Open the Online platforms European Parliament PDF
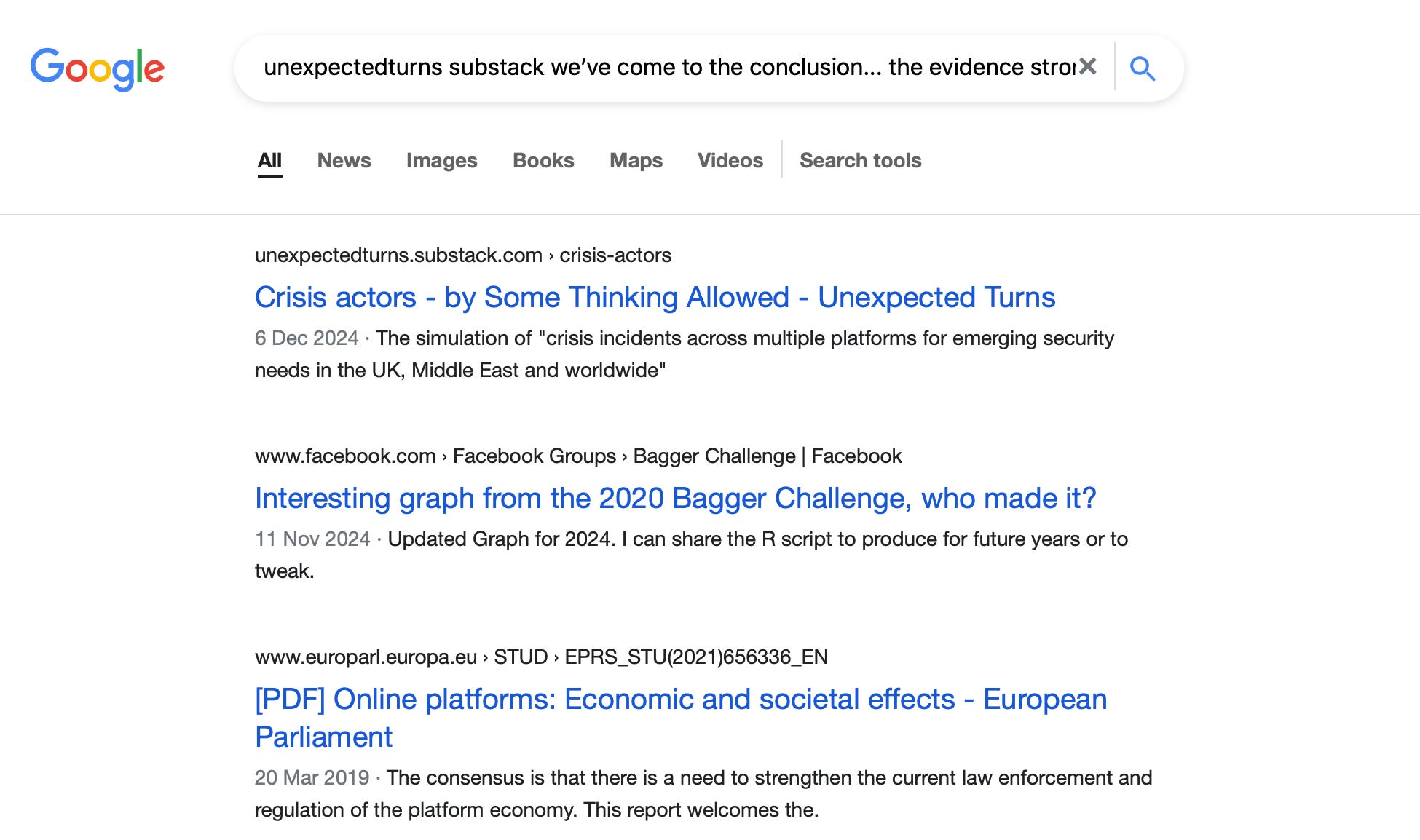The image size is (1420, 840). pyautogui.click(x=681, y=718)
